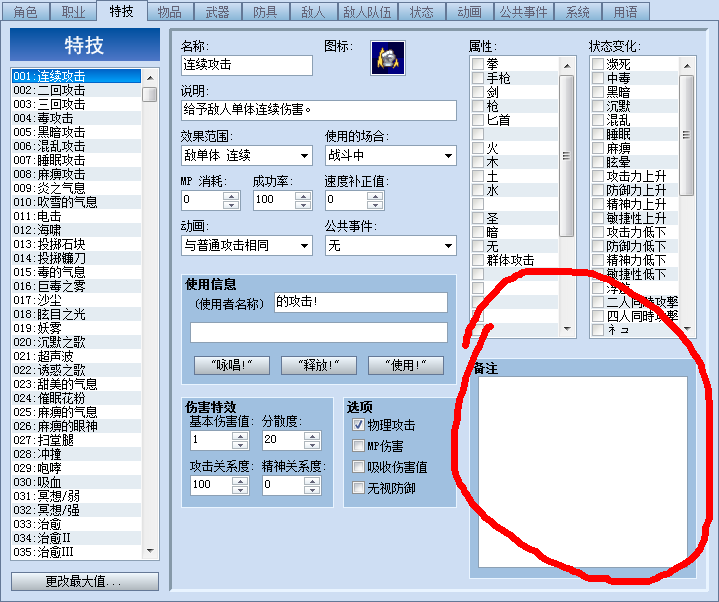Select skill 012:海啸
This screenshot has width=719, height=602.
click(76, 230)
